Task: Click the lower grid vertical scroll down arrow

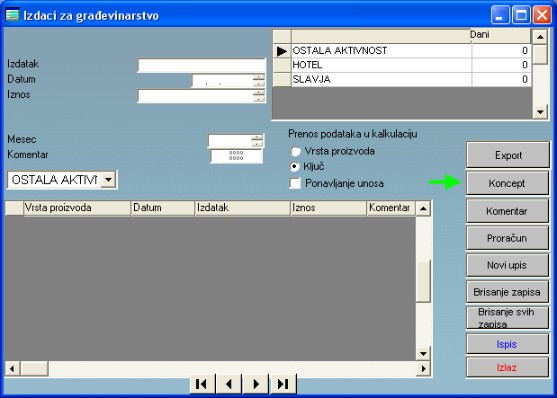Action: click(423, 354)
